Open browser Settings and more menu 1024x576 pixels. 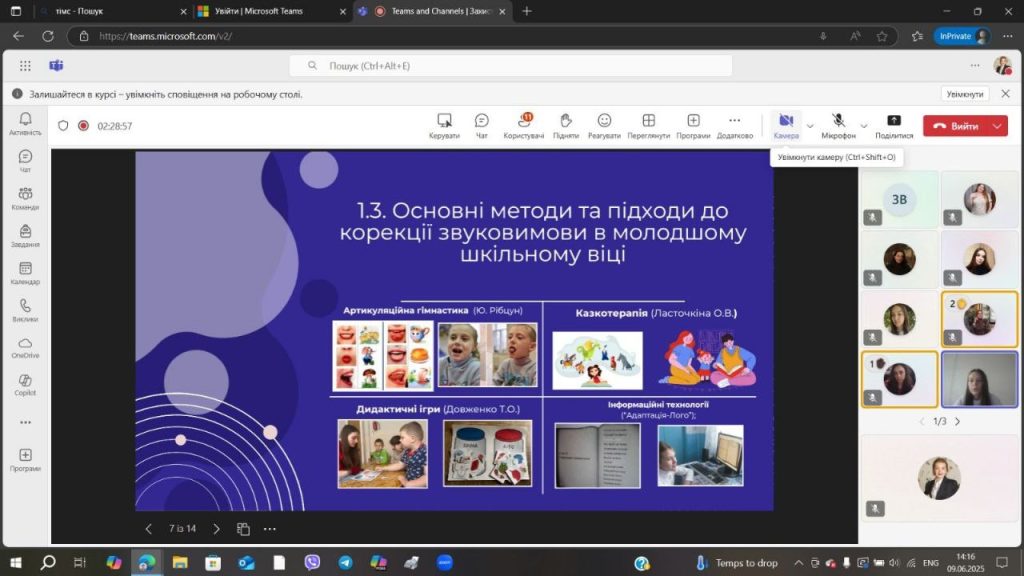point(1008,36)
